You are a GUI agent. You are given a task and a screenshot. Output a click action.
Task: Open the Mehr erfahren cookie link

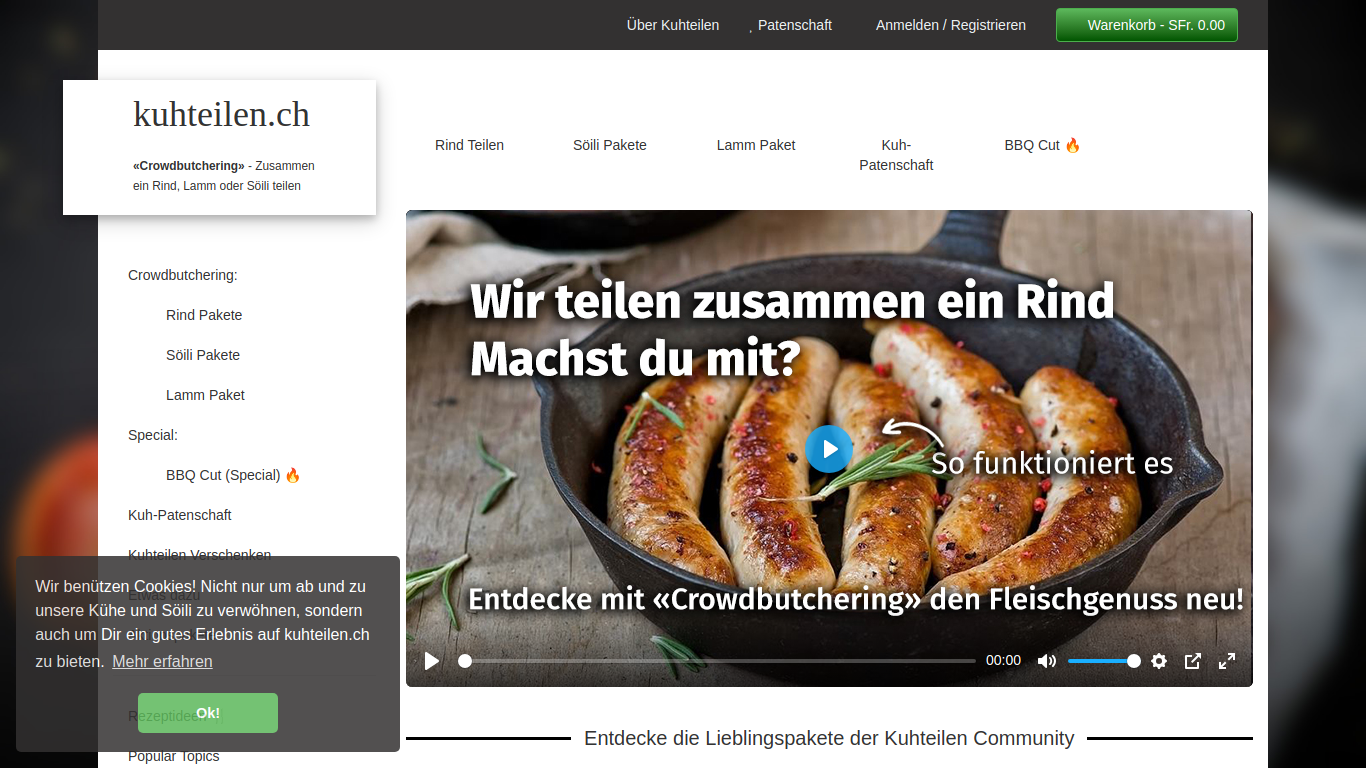(x=162, y=661)
